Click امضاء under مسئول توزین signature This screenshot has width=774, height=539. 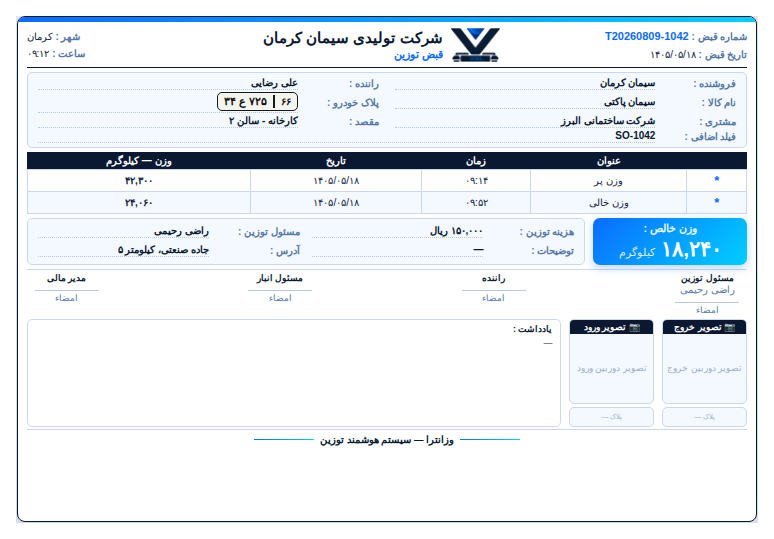click(707, 310)
